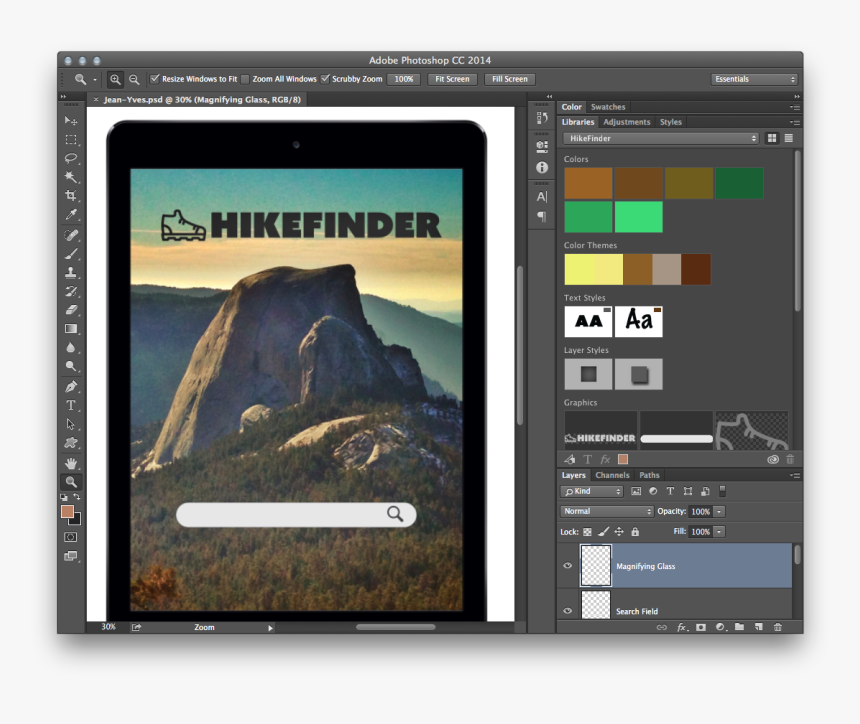
Task: Toggle lock all
Action: [x=635, y=531]
